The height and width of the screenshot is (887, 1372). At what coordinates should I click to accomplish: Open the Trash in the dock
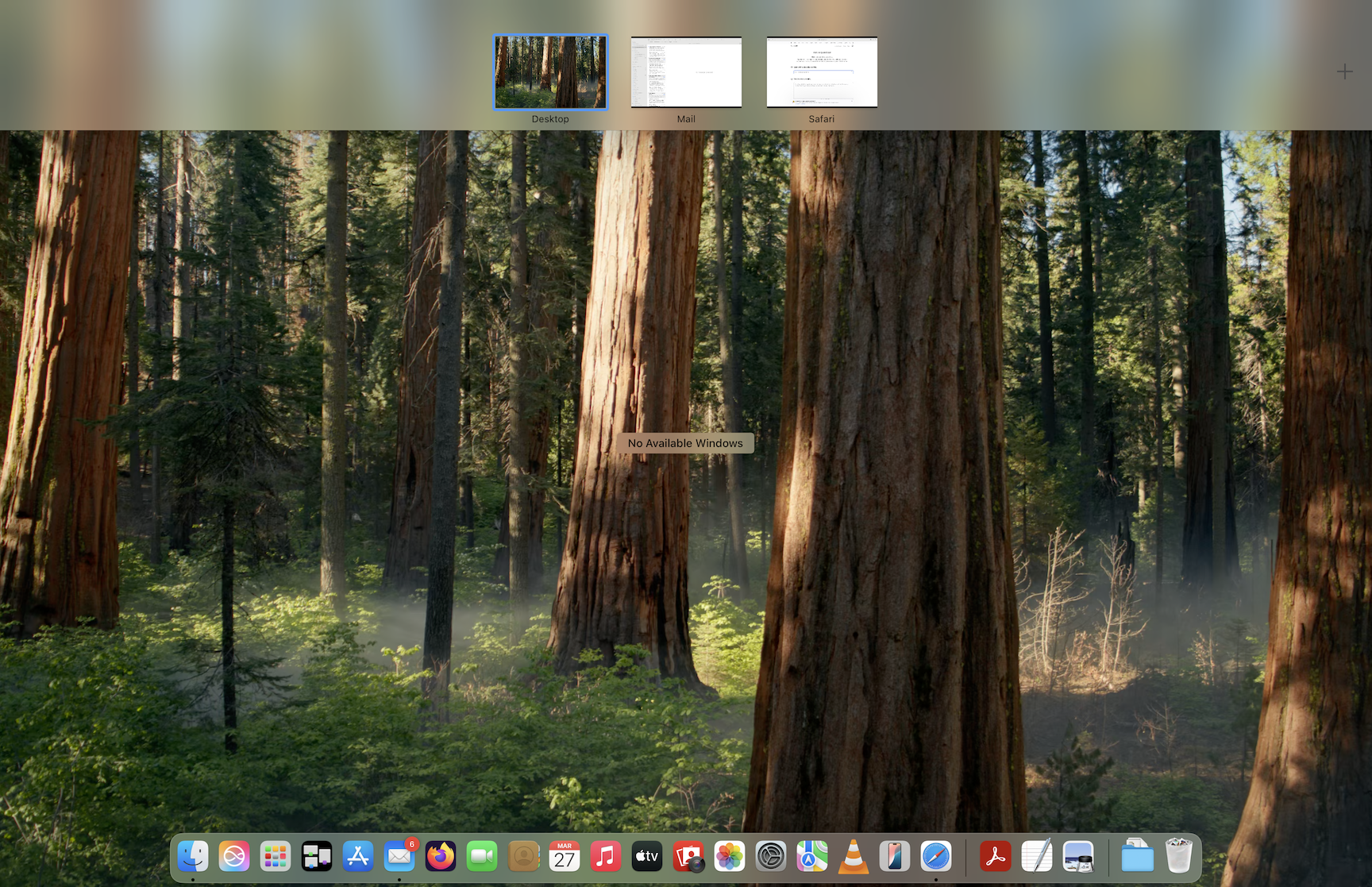pyautogui.click(x=1179, y=857)
